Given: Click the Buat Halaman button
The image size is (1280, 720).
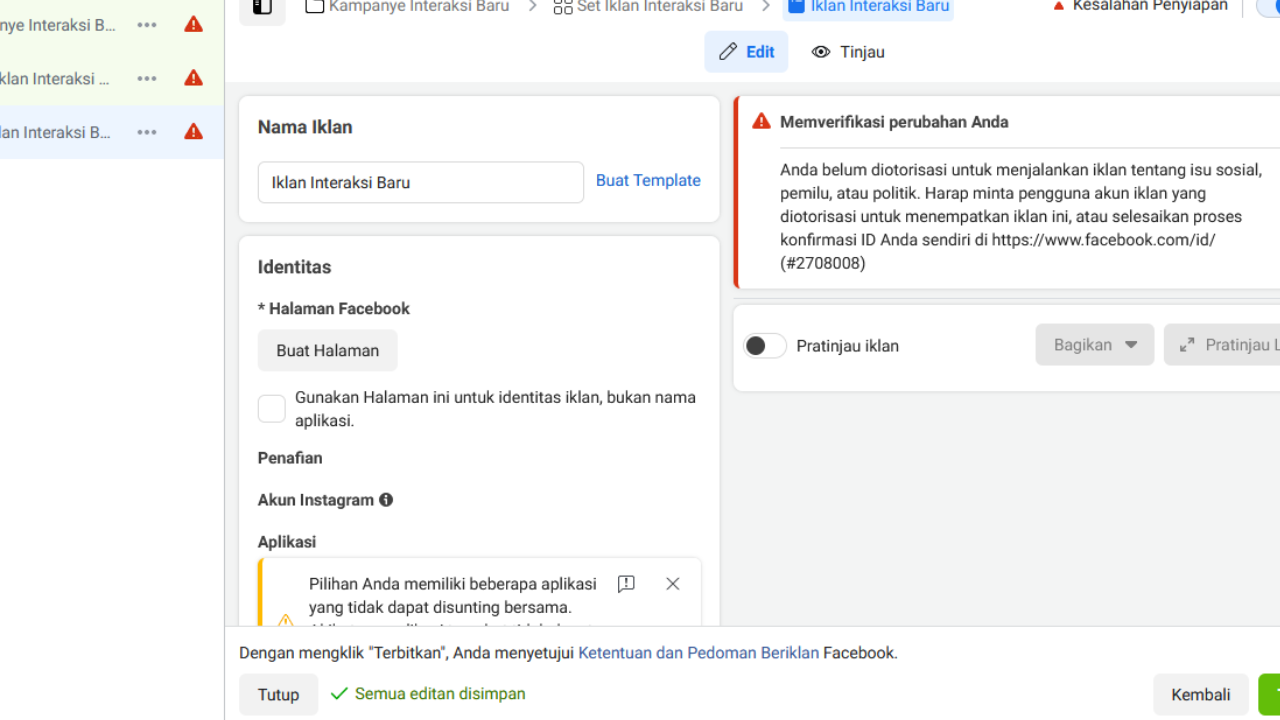Looking at the screenshot, I should point(328,351).
